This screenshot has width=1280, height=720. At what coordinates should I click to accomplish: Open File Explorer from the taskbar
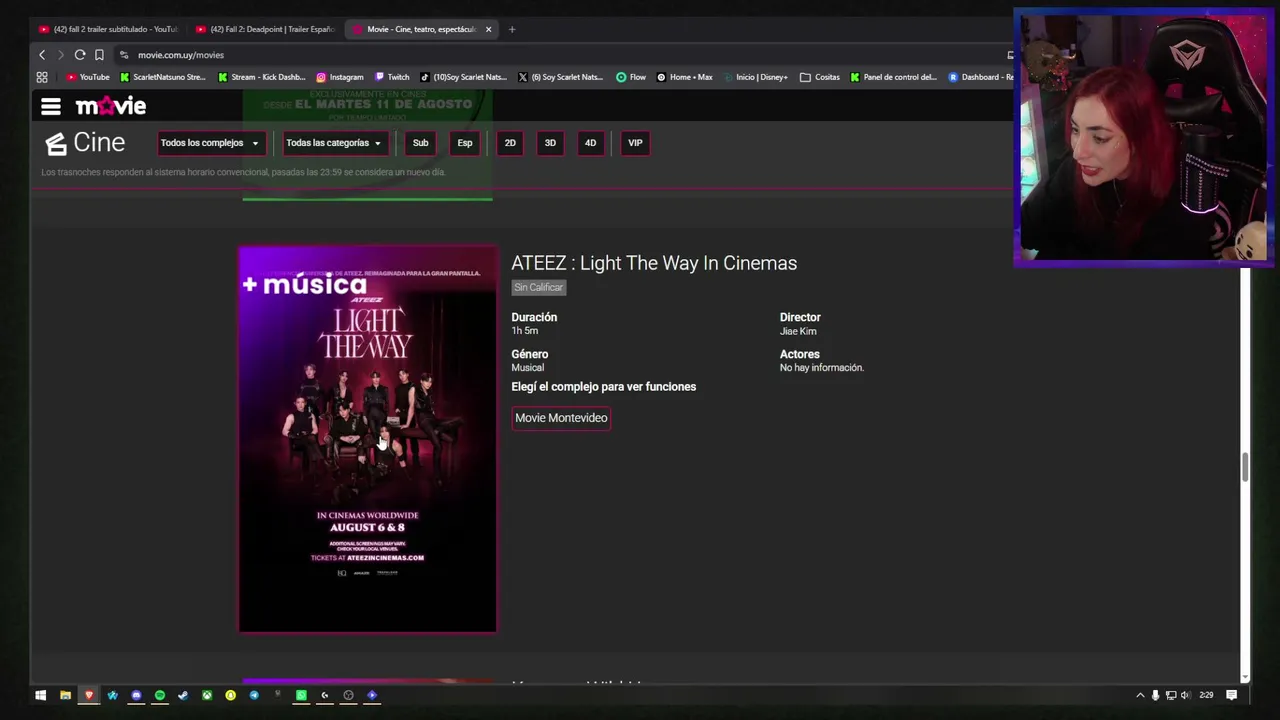tap(65, 695)
